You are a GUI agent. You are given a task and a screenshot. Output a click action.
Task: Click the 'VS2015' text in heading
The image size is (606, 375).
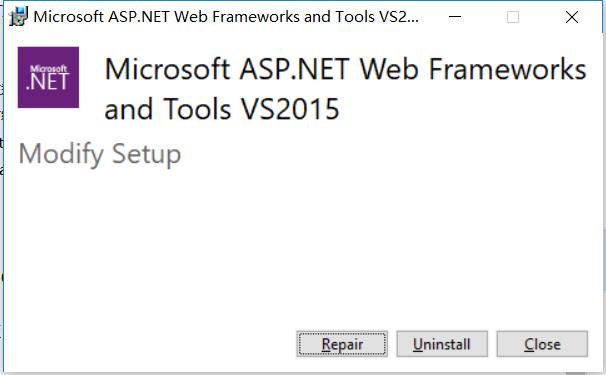tap(291, 109)
